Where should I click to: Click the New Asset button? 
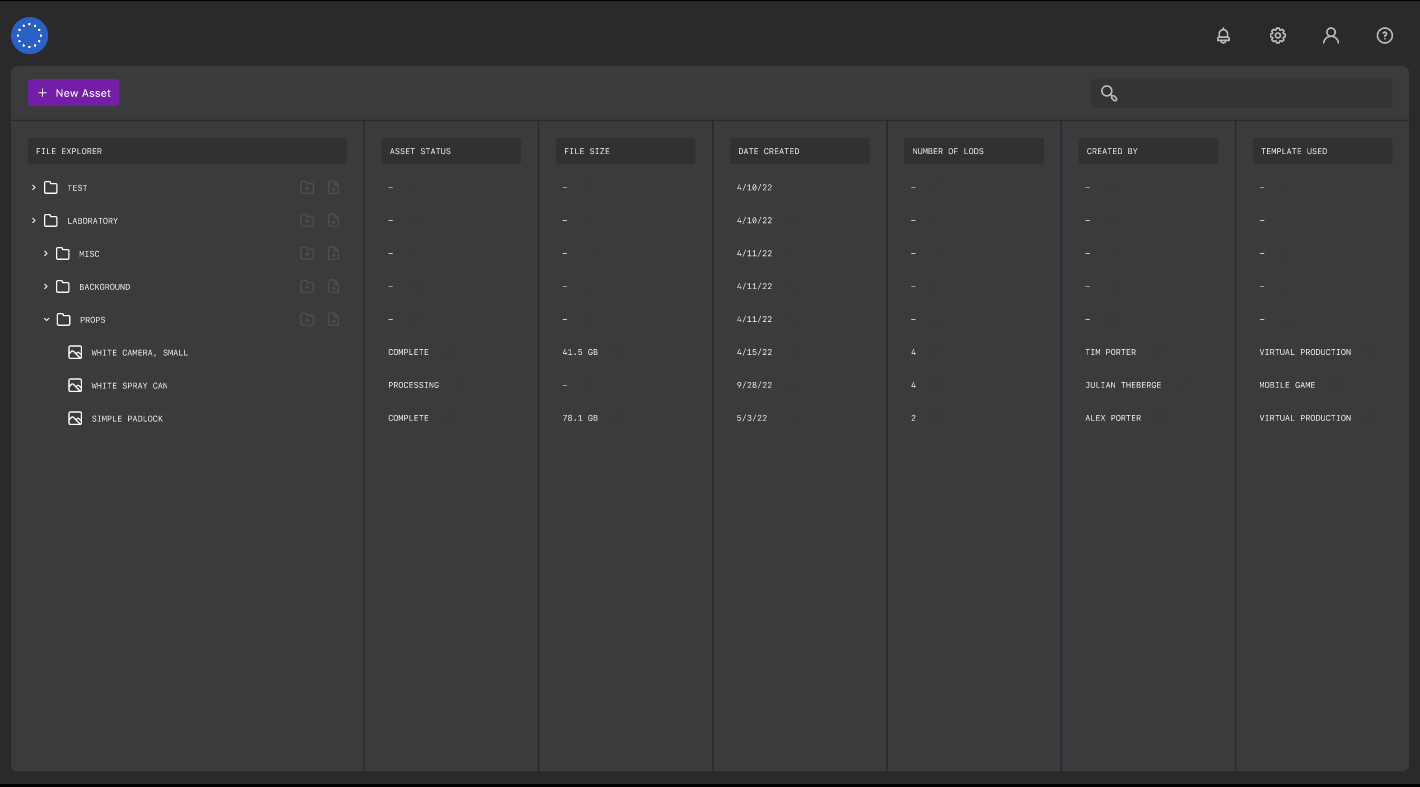point(73,93)
